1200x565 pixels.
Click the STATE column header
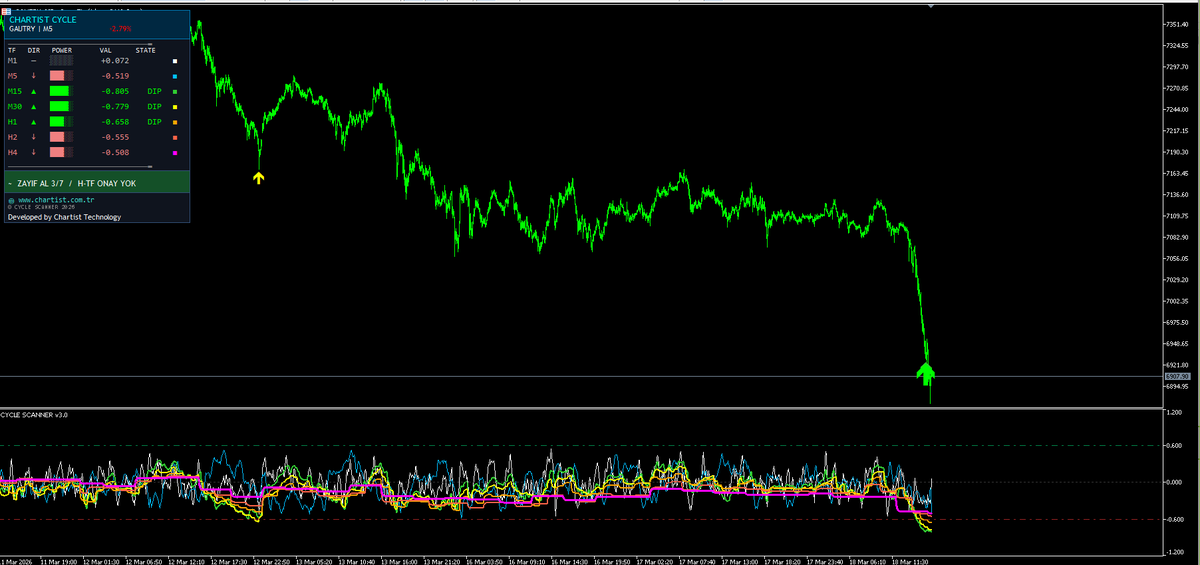[146, 49]
